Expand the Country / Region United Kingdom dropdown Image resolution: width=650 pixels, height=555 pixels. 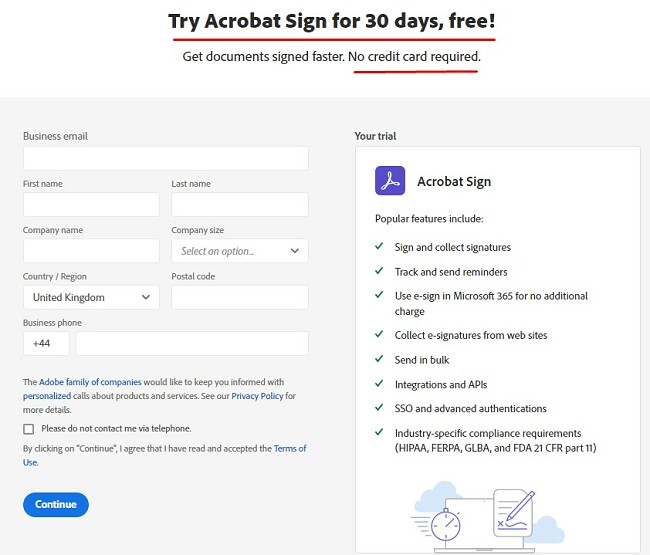[x=91, y=297]
